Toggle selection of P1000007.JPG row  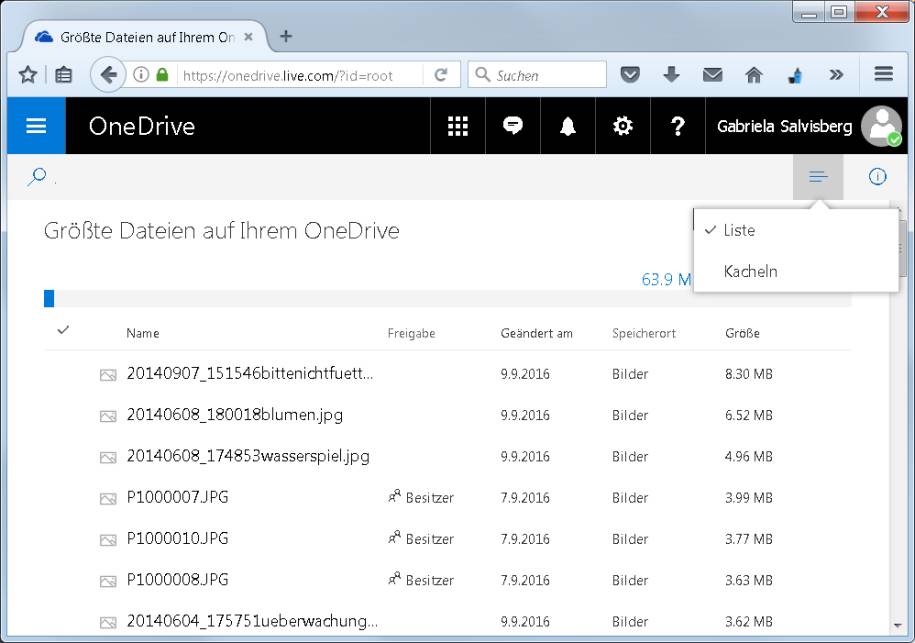click(x=63, y=497)
